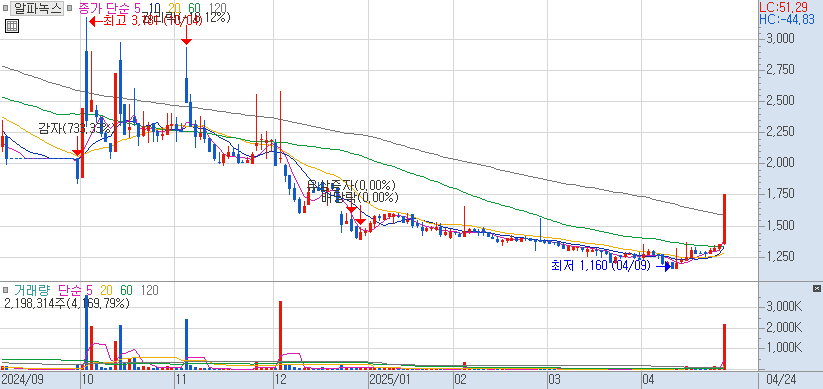Select the volume 120-day average legend
The width and height of the screenshot is (823, 389).
point(150,290)
